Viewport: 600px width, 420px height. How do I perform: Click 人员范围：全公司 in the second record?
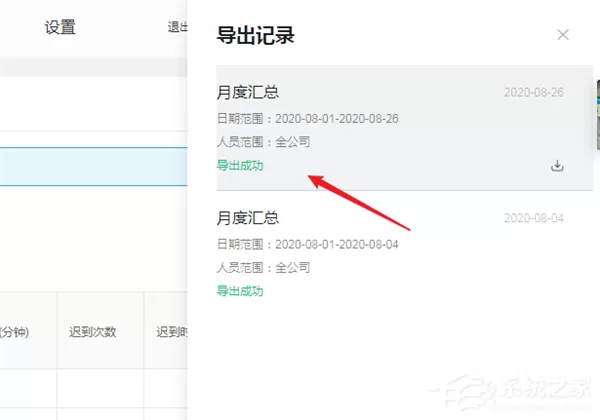pos(263,267)
